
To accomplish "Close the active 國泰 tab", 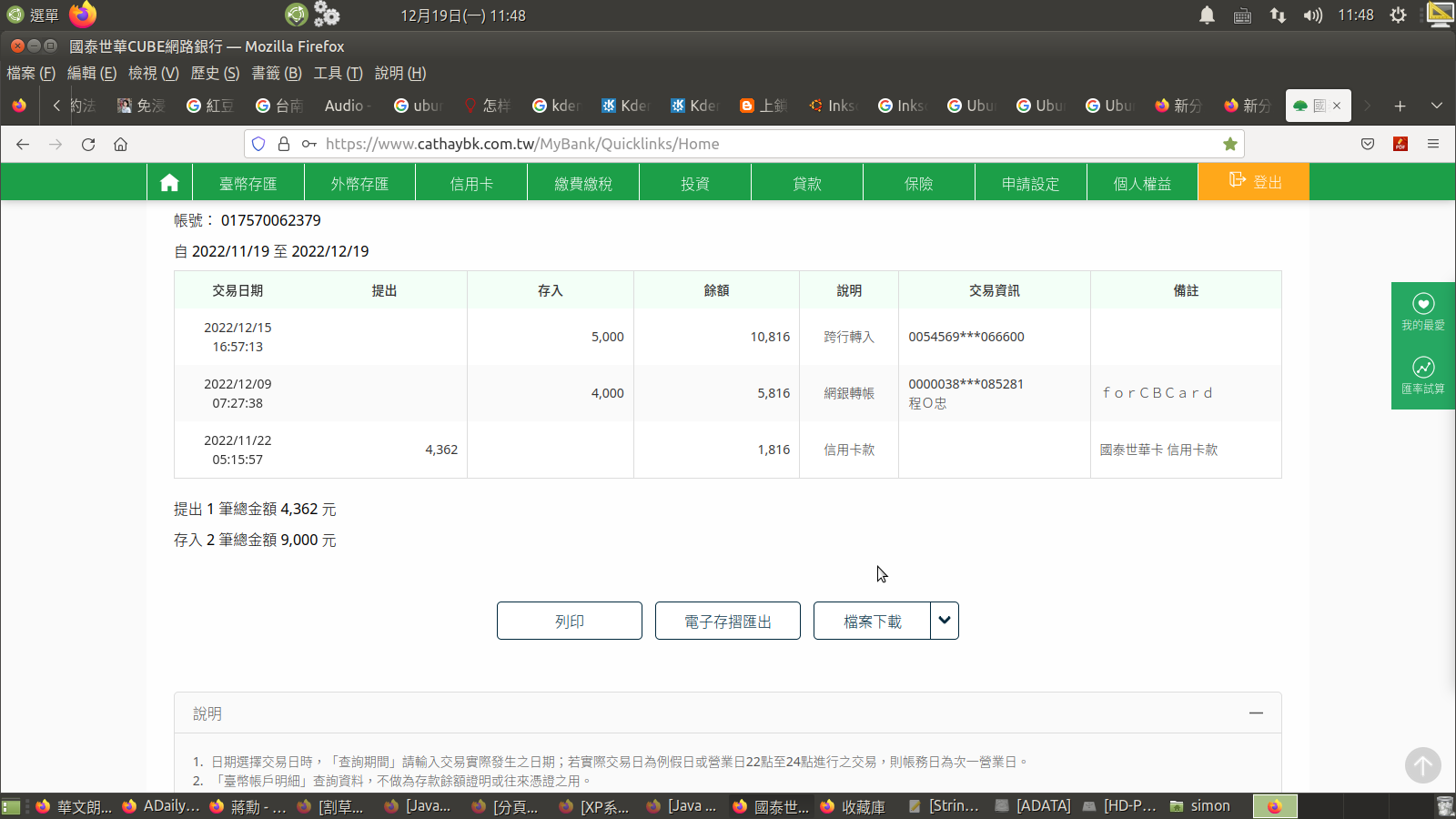I will 1337,106.
